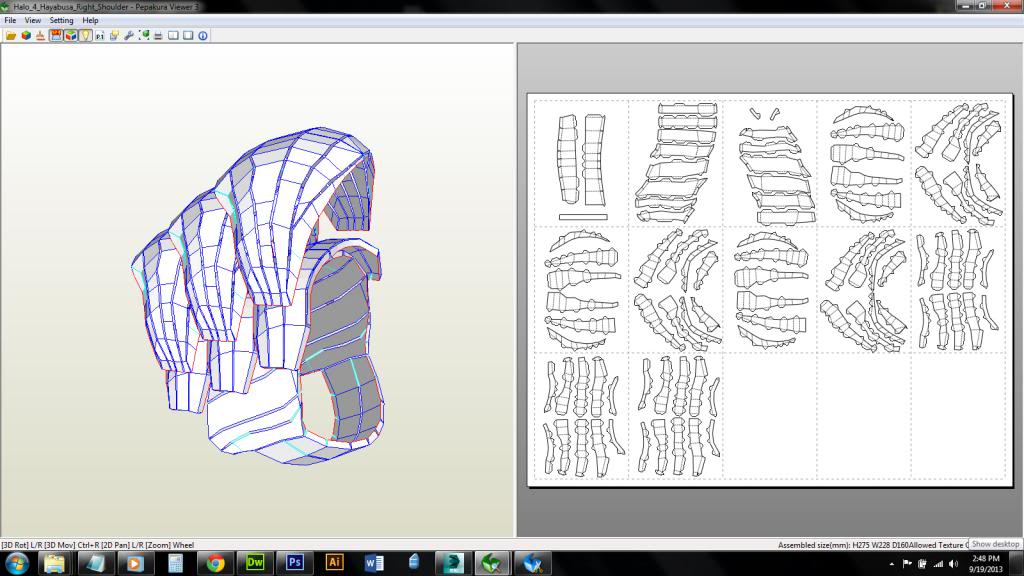Open the Setting menu
1024x576 pixels.
pyautogui.click(x=61, y=20)
